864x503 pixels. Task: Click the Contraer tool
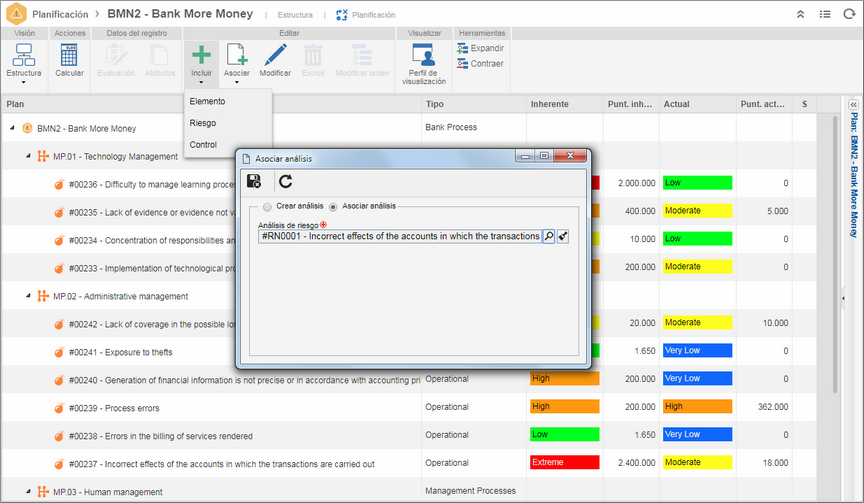click(480, 64)
